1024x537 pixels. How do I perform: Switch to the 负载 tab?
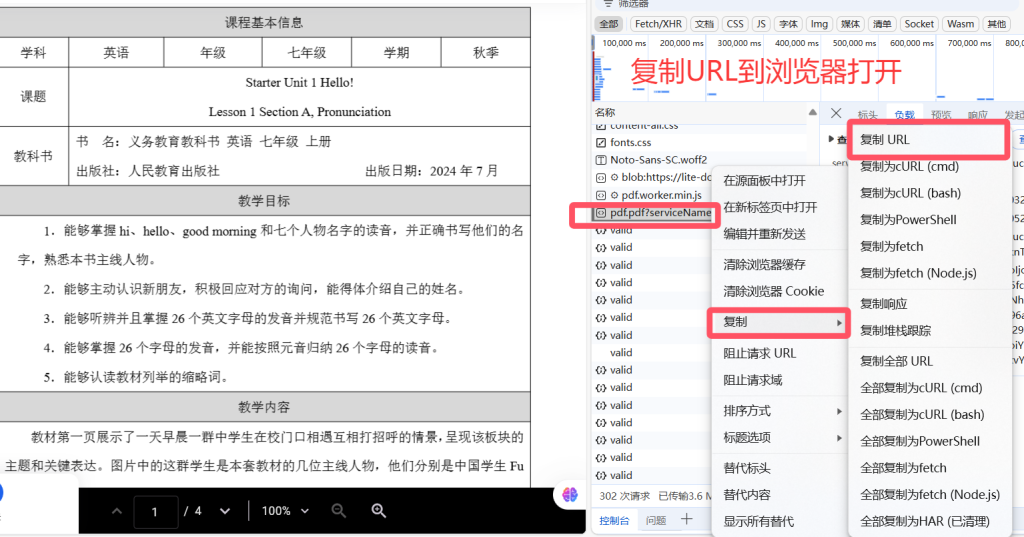click(x=904, y=115)
